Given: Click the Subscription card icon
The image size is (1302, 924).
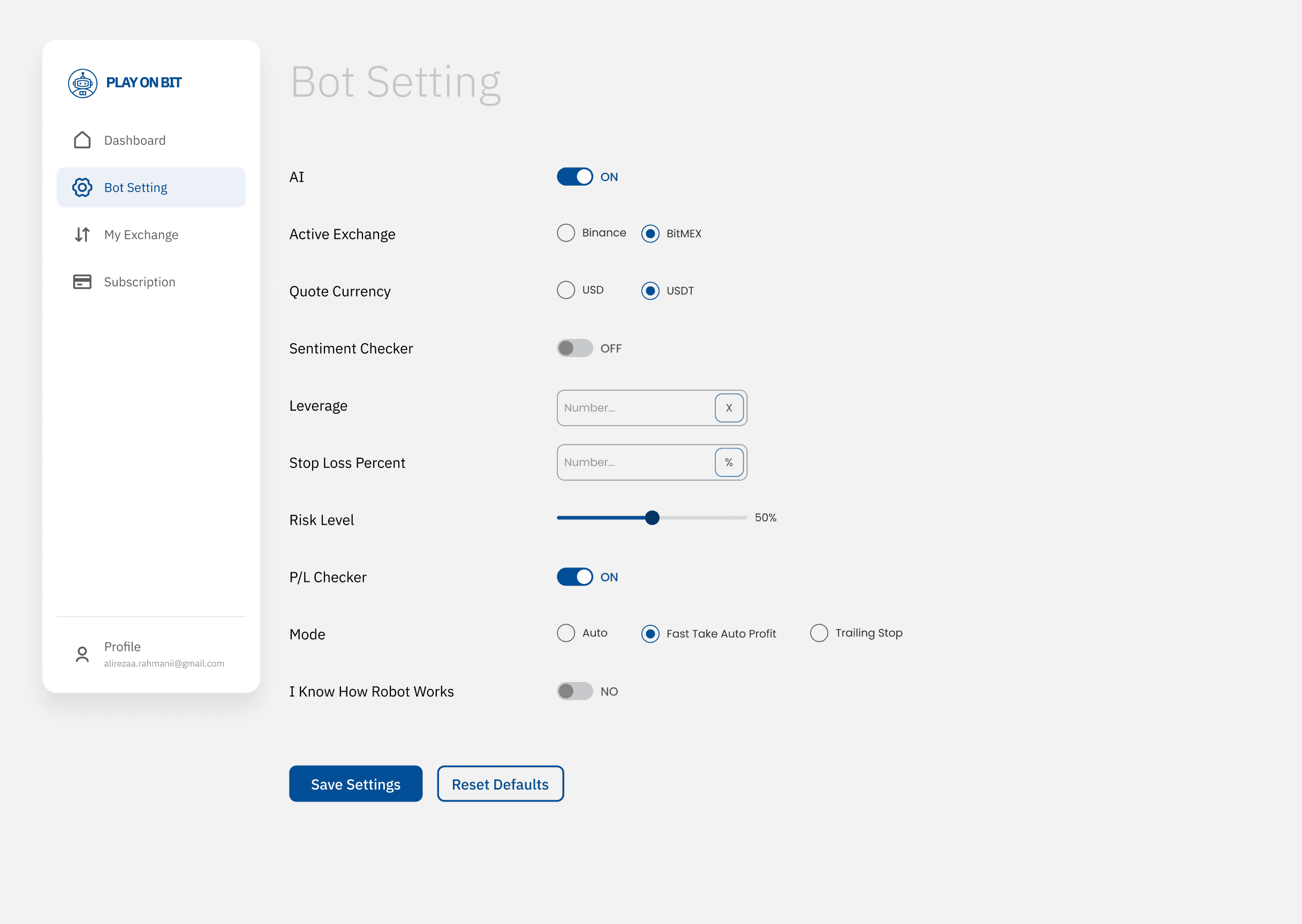Looking at the screenshot, I should coord(82,282).
